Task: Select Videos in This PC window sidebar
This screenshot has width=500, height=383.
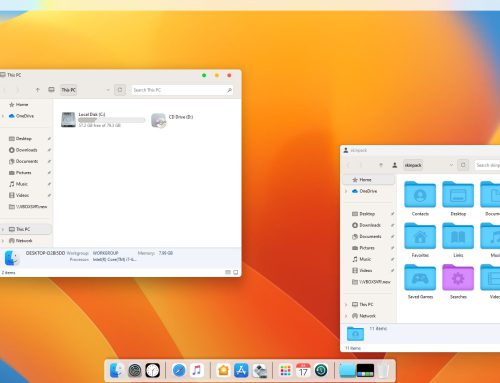Action: point(19,195)
